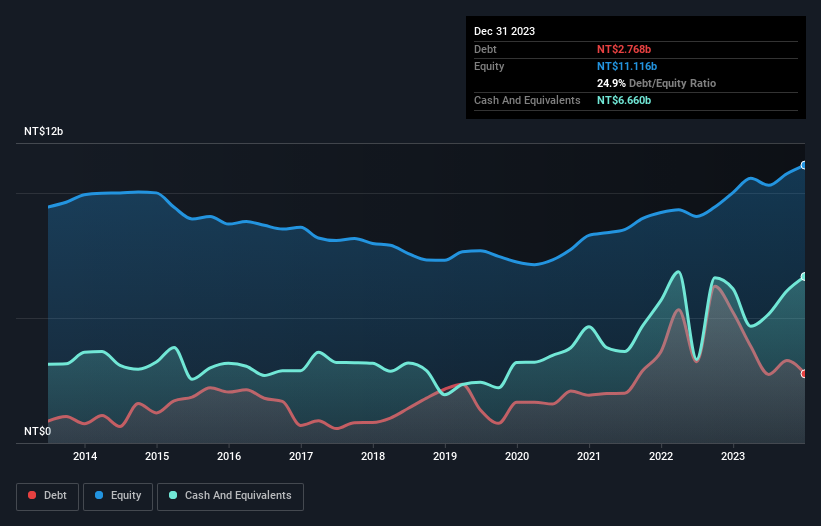Click the 2015 x-axis label
The height and width of the screenshot is (526, 821).
[x=157, y=456]
